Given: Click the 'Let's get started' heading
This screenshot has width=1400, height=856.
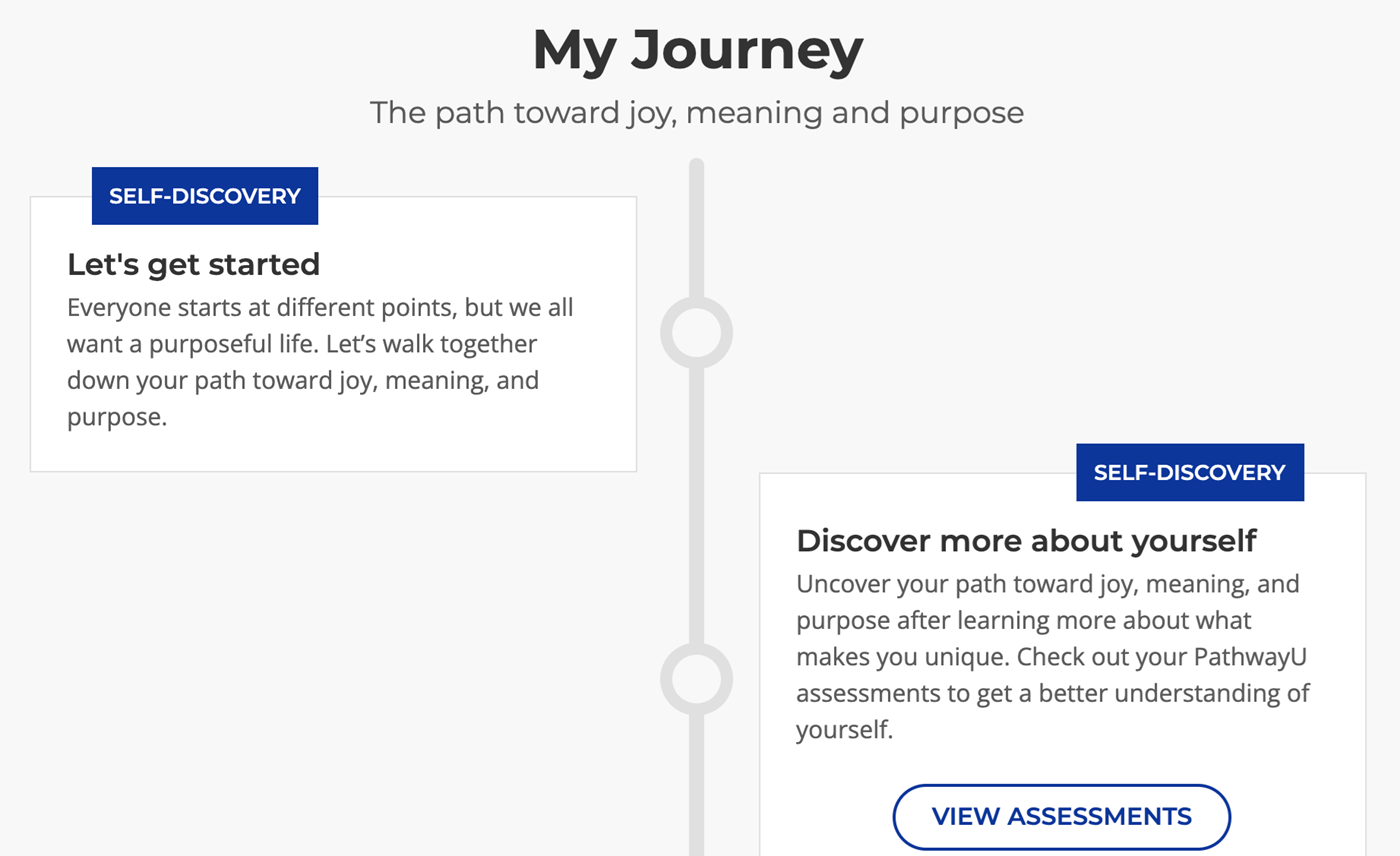Looking at the screenshot, I should (193, 264).
